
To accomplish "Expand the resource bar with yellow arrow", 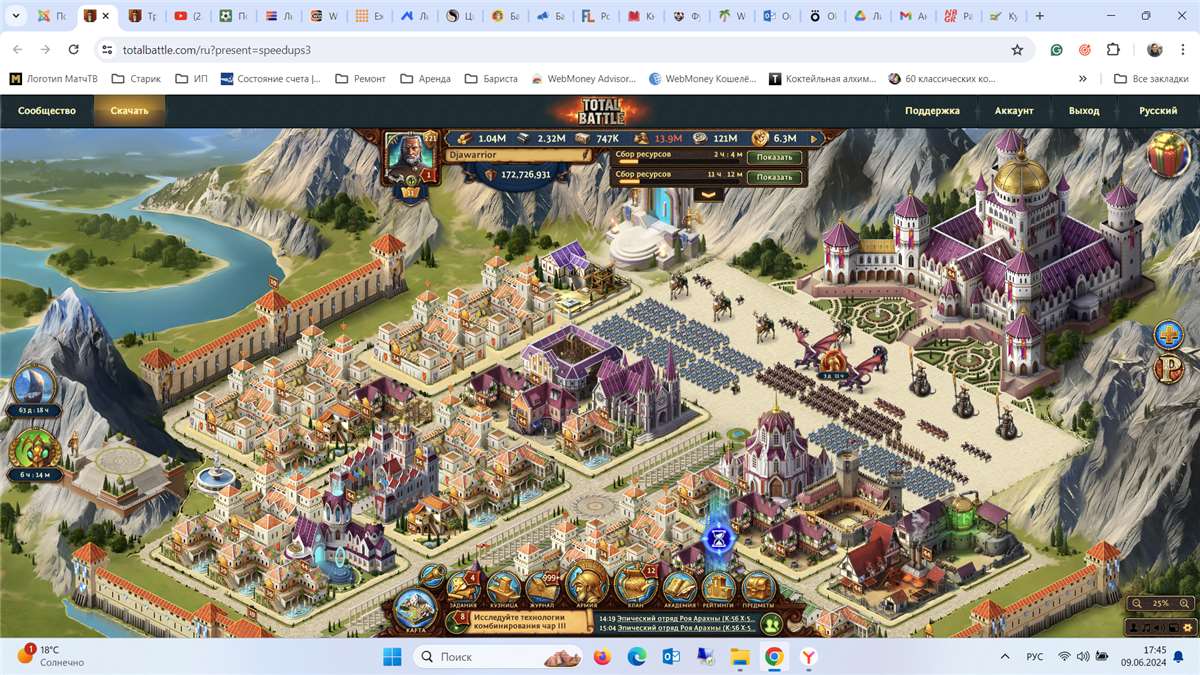I will (813, 138).
